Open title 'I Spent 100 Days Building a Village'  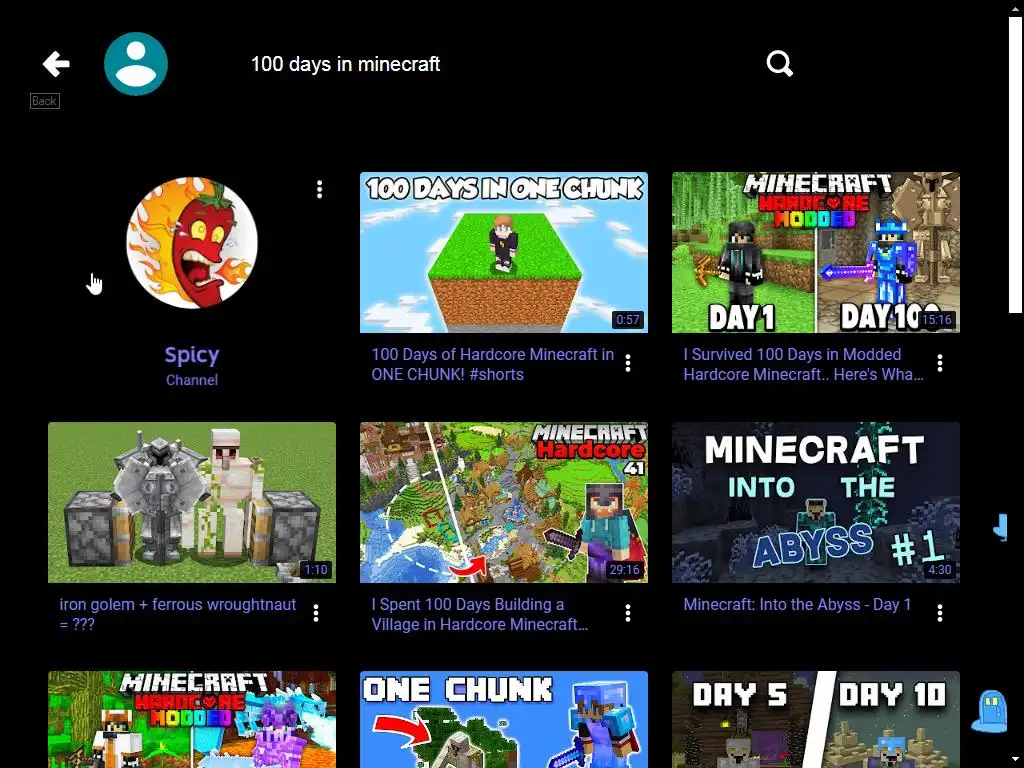click(x=479, y=614)
